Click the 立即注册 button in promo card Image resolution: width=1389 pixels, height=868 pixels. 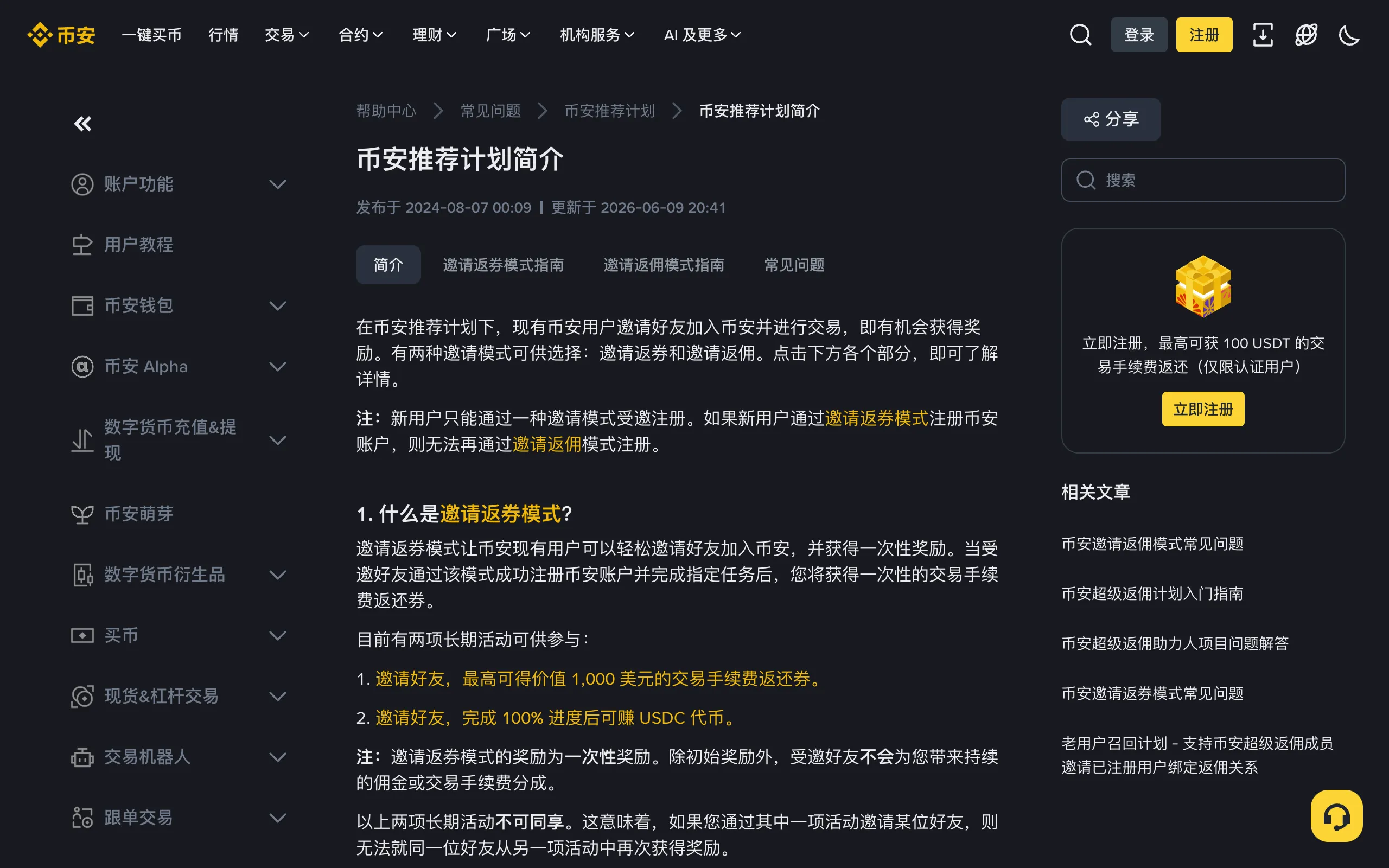[x=1203, y=409]
